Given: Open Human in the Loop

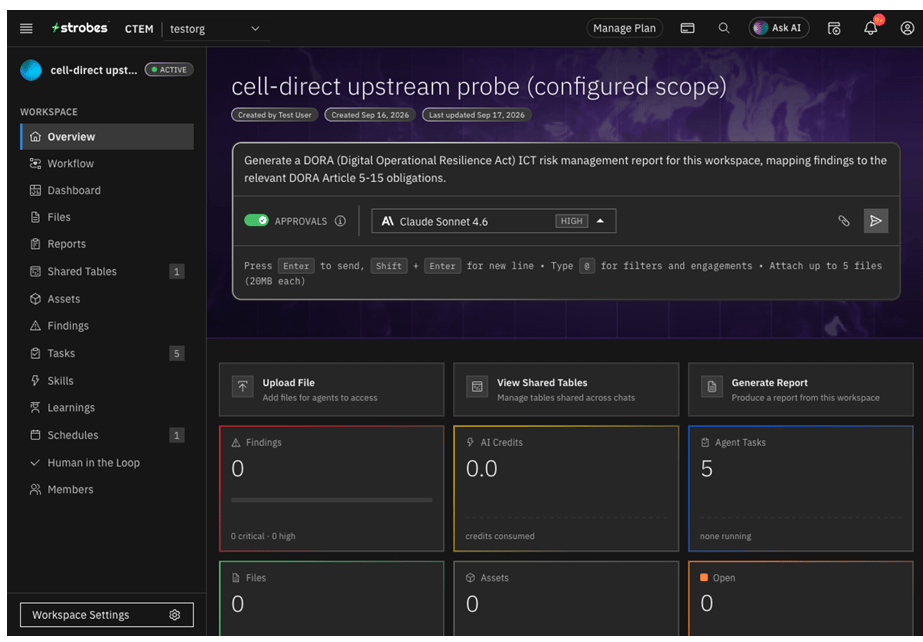Looking at the screenshot, I should pos(107,463).
